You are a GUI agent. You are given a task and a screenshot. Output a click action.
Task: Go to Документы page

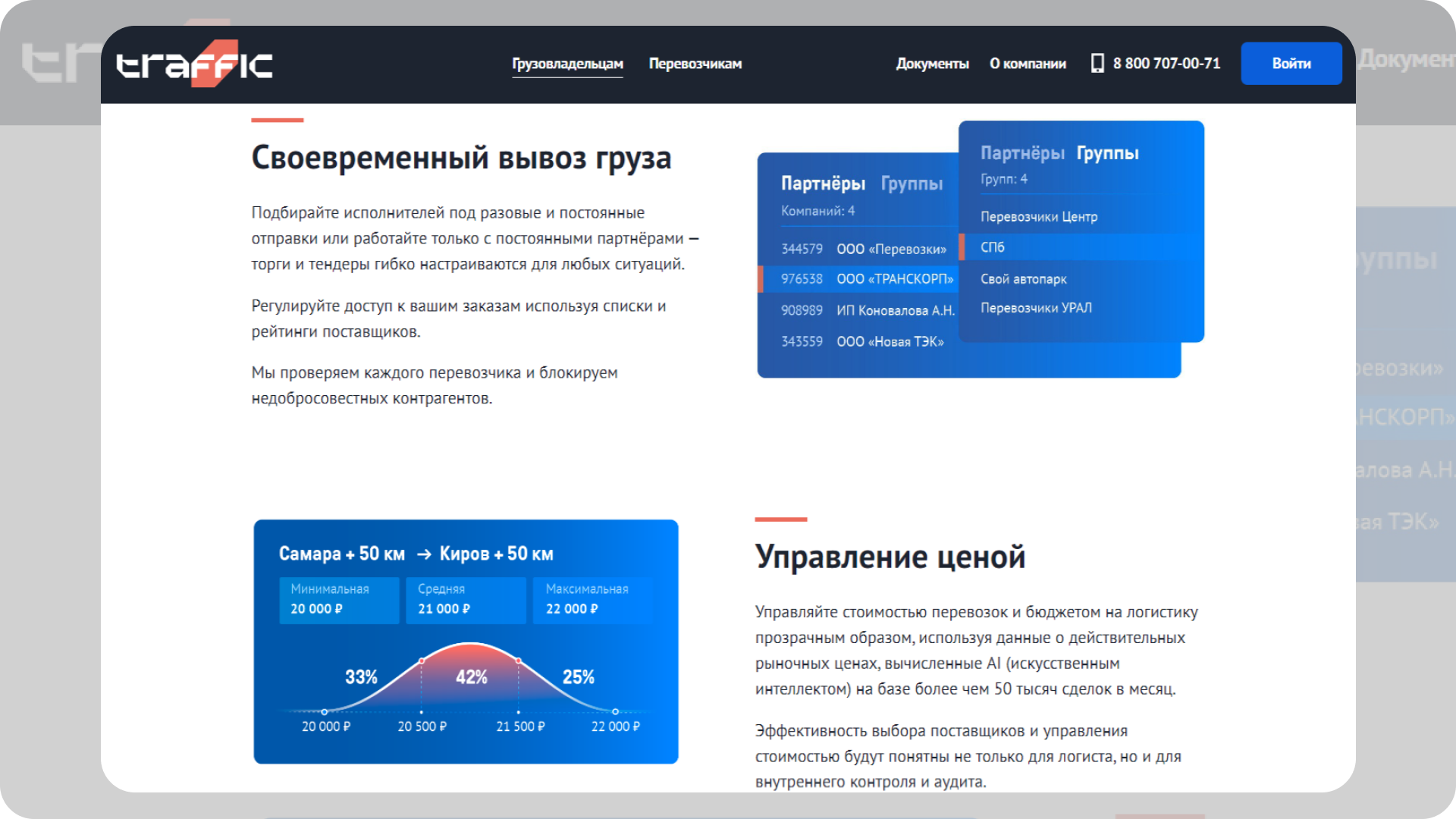click(x=932, y=64)
